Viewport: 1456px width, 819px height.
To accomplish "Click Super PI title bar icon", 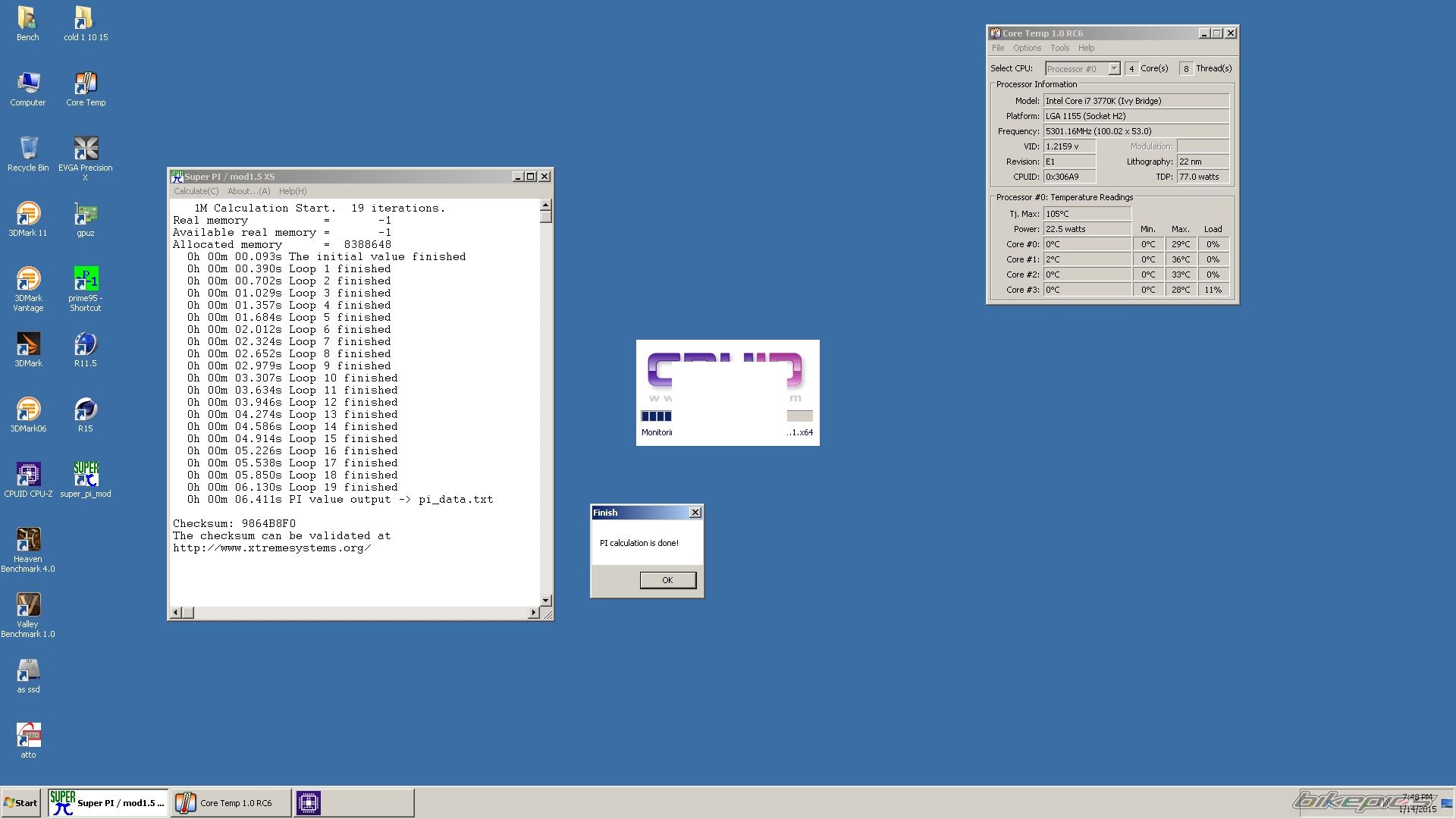I will (177, 176).
